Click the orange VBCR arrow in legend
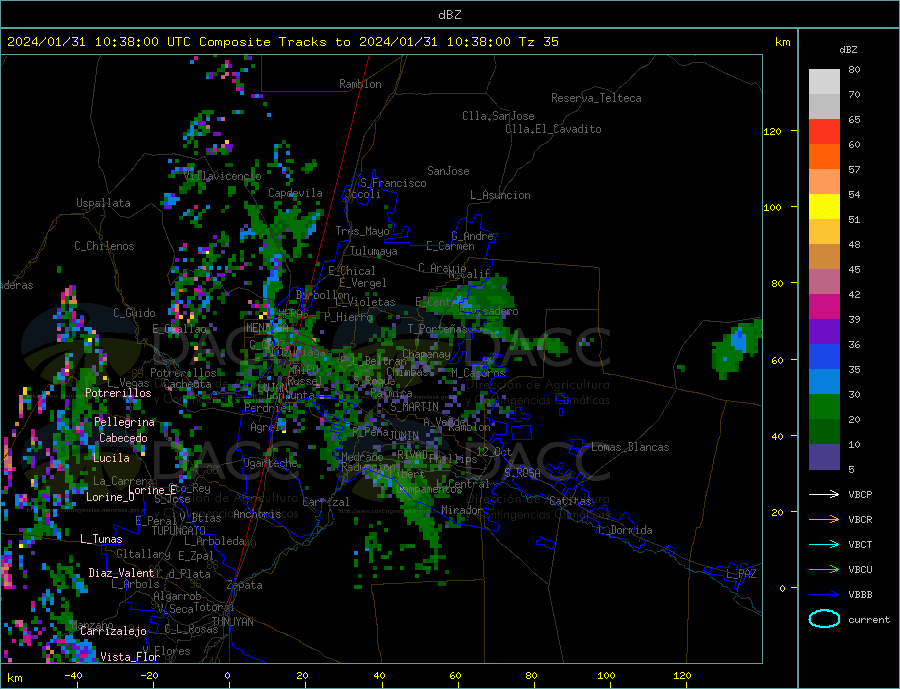900x689 pixels. [x=824, y=520]
